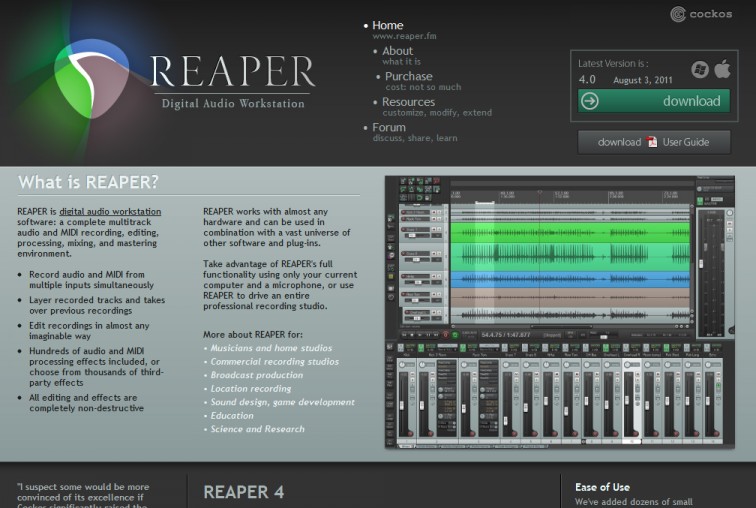The image size is (756, 508).
Task: Click the "Broadcast production" link
Action: pyautogui.click(x=256, y=375)
